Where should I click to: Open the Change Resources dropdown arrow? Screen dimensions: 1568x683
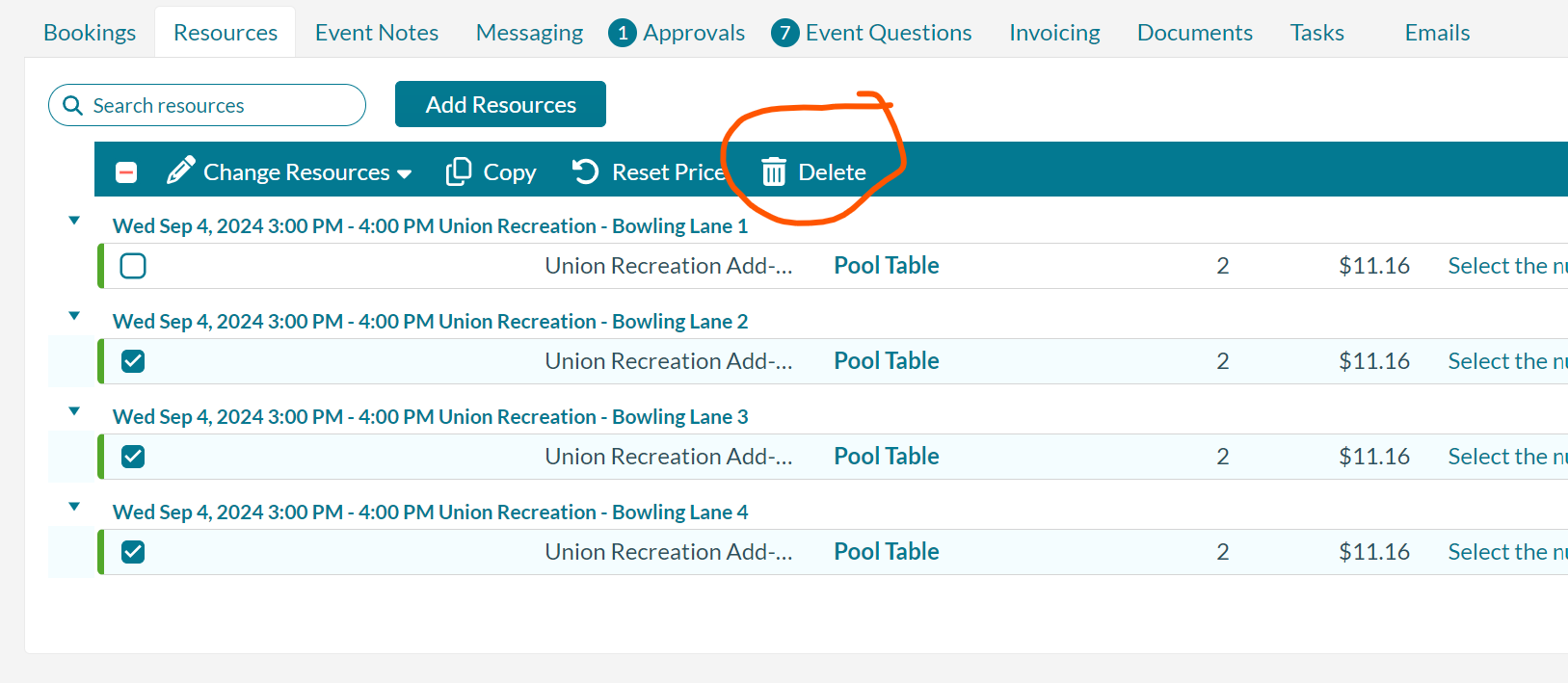405,174
